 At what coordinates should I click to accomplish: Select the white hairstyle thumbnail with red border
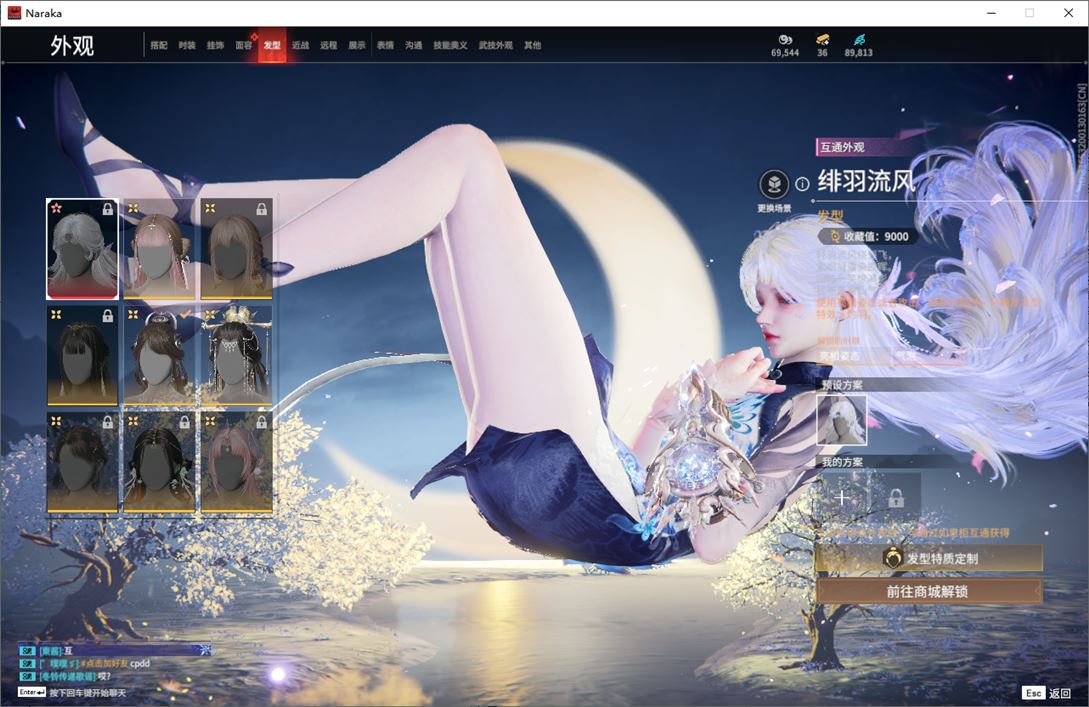[x=83, y=249]
